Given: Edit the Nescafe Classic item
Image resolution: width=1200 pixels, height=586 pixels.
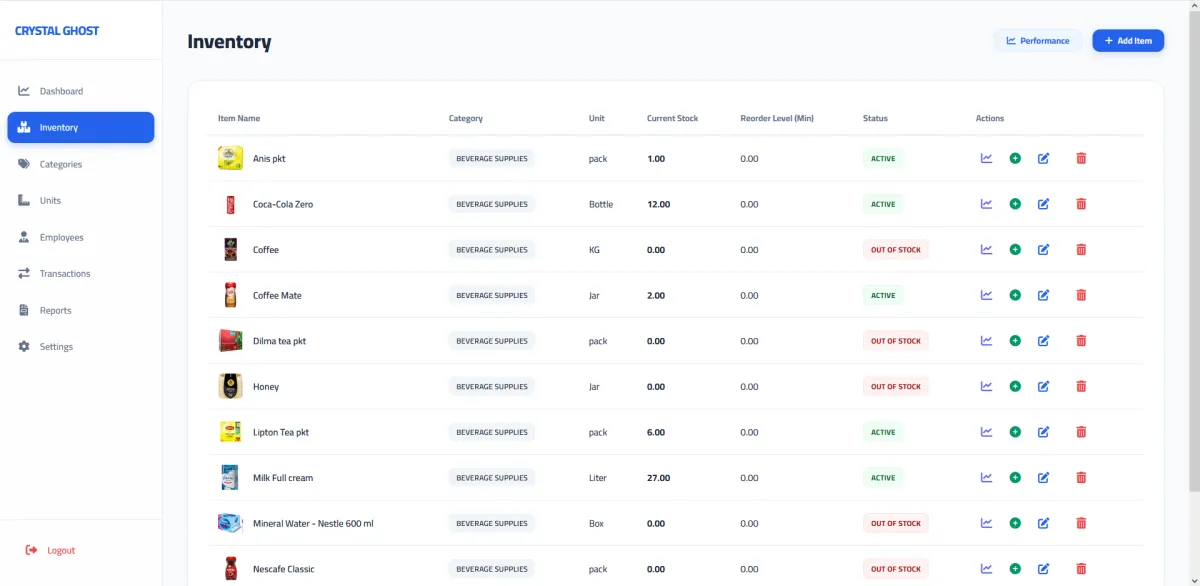Looking at the screenshot, I should pos(1043,569).
